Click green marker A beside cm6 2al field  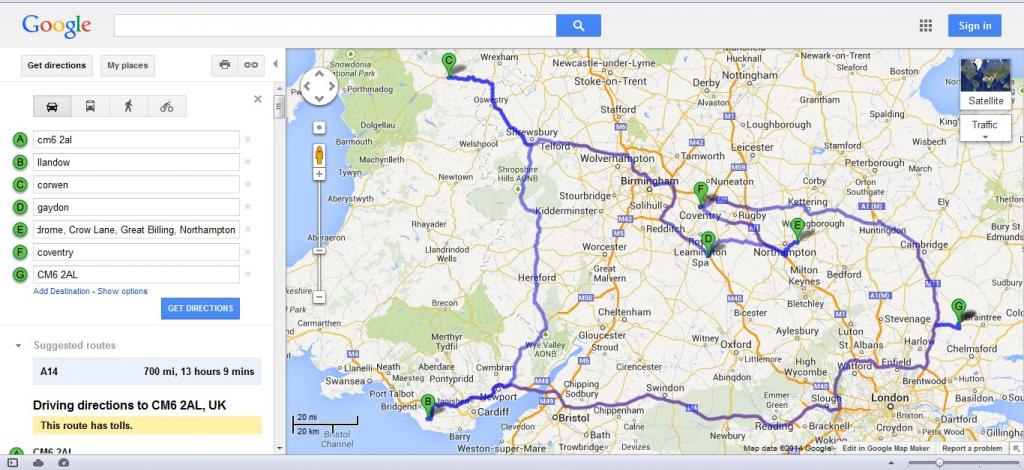coord(20,139)
